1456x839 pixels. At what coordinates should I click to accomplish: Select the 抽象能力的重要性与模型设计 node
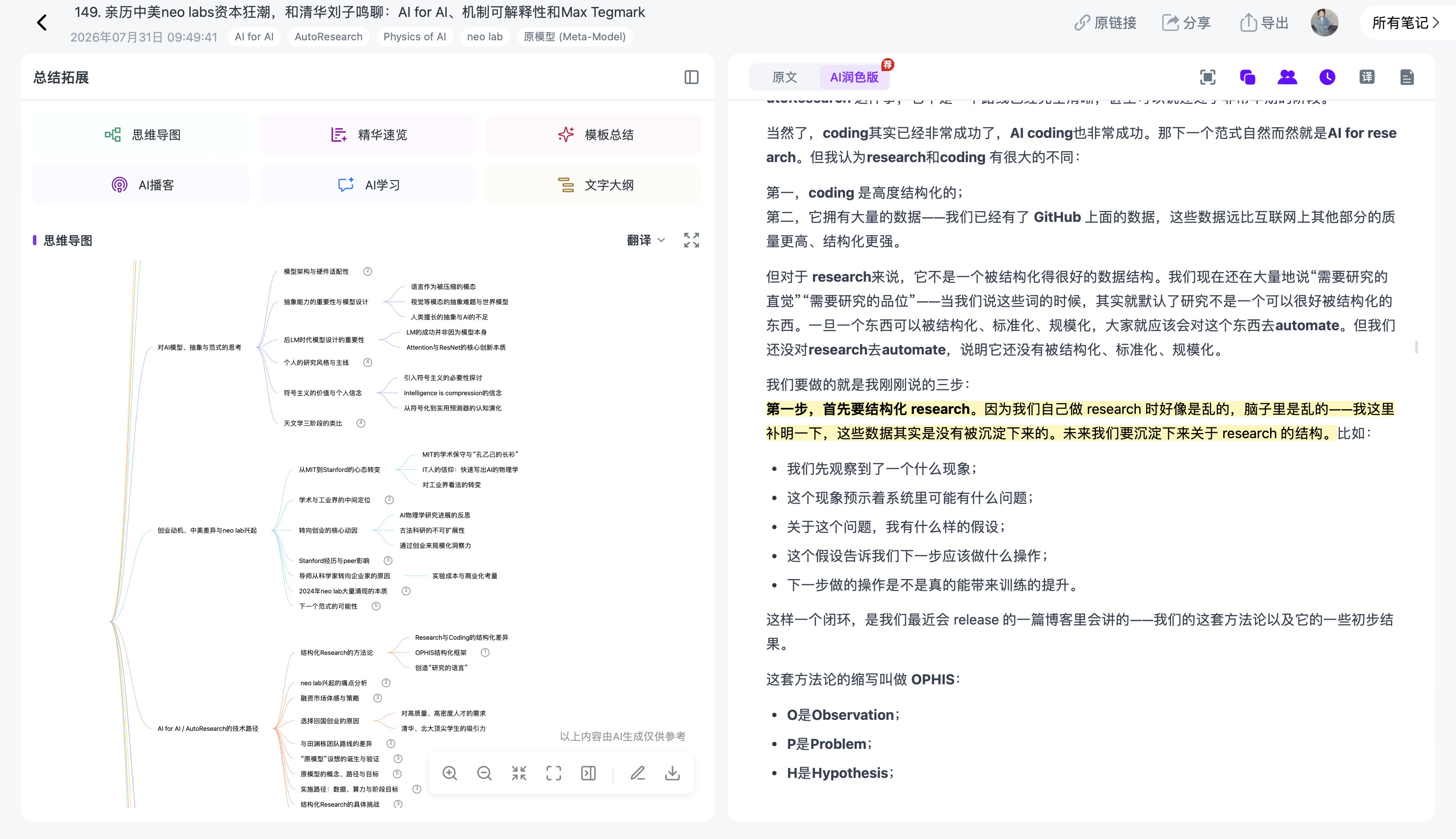click(325, 302)
